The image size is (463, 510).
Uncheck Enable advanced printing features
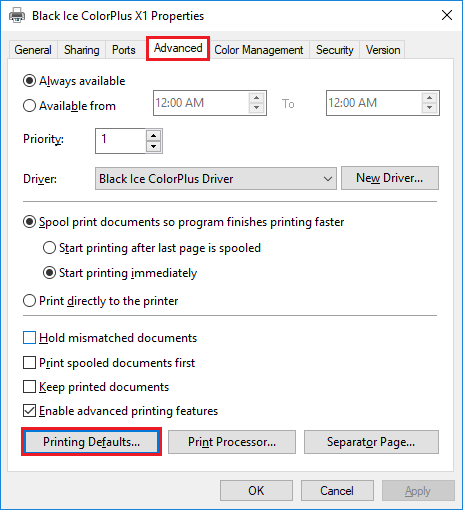pos(29,411)
